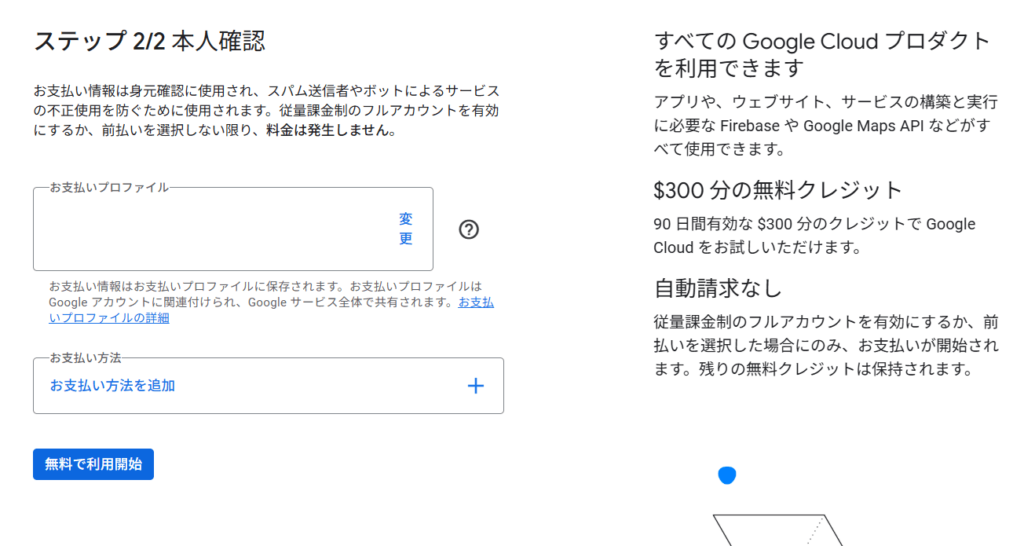Click the お支払い方法 field label
1024x546 pixels.
86,357
